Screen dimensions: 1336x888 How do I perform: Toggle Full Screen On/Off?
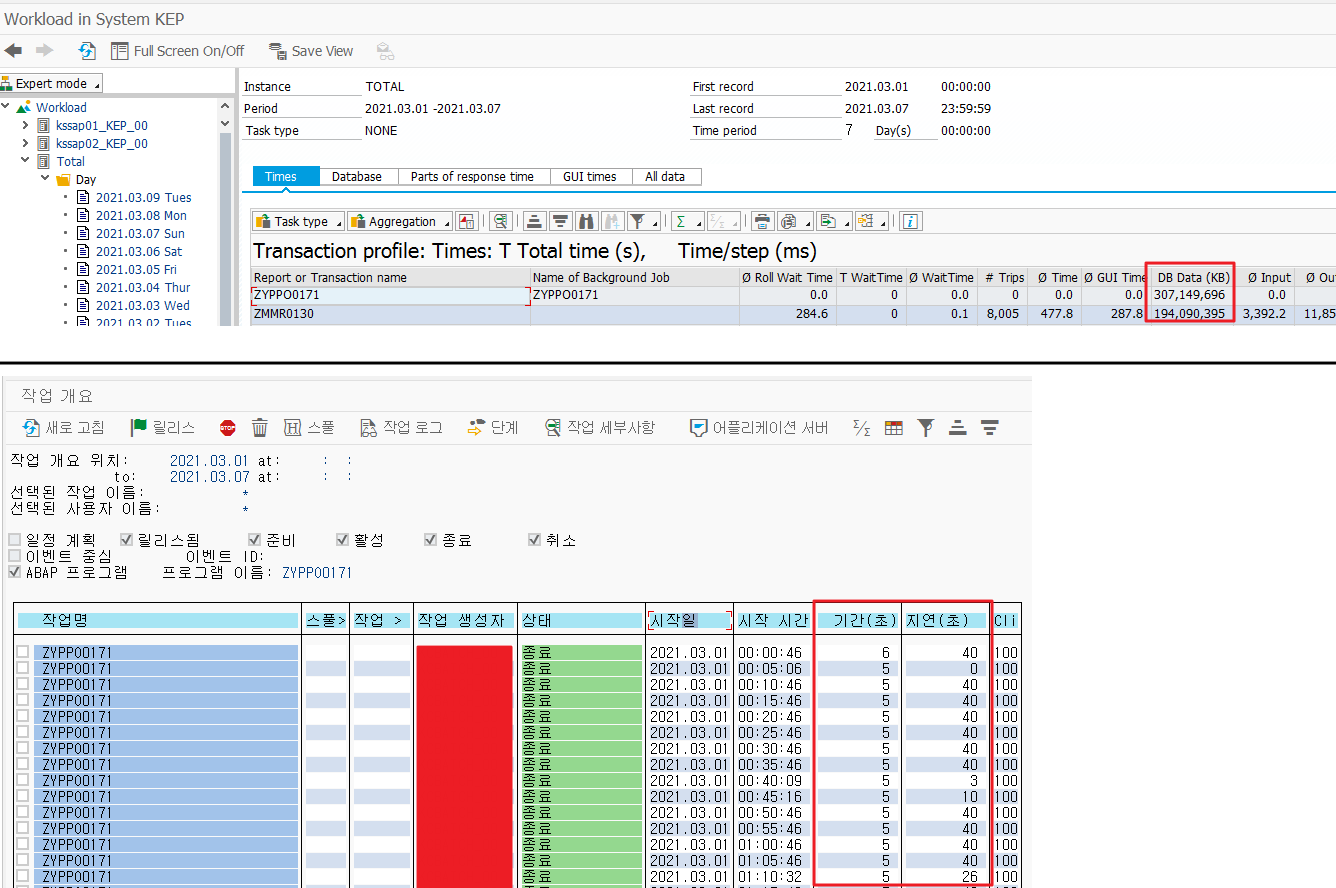pyautogui.click(x=177, y=51)
